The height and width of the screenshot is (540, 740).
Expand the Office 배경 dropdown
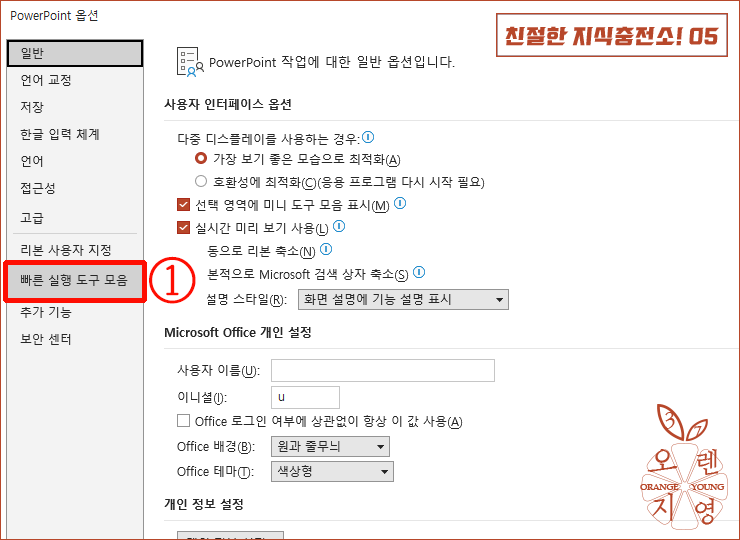point(330,447)
